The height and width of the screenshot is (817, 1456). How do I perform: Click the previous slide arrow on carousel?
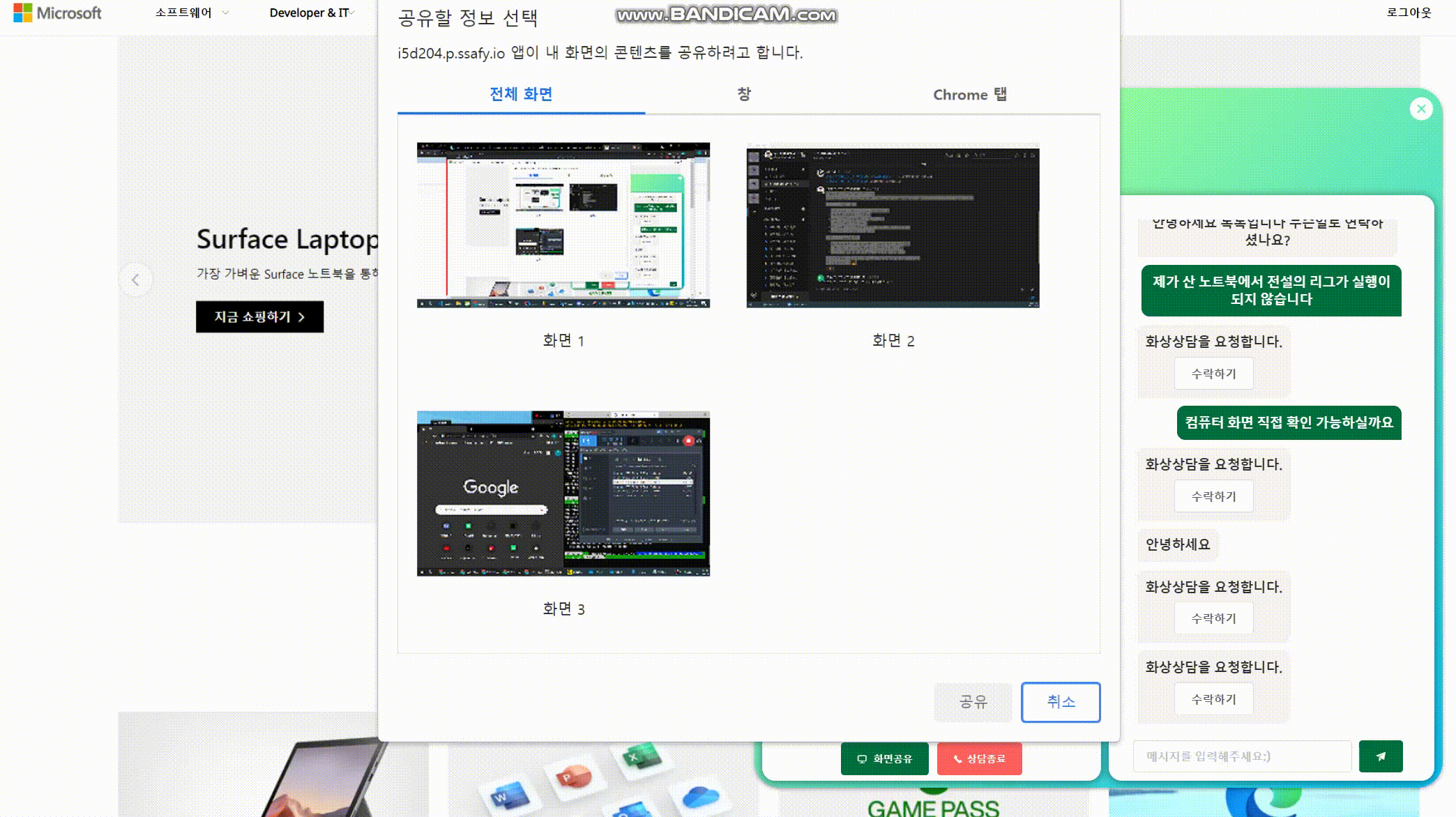click(135, 280)
